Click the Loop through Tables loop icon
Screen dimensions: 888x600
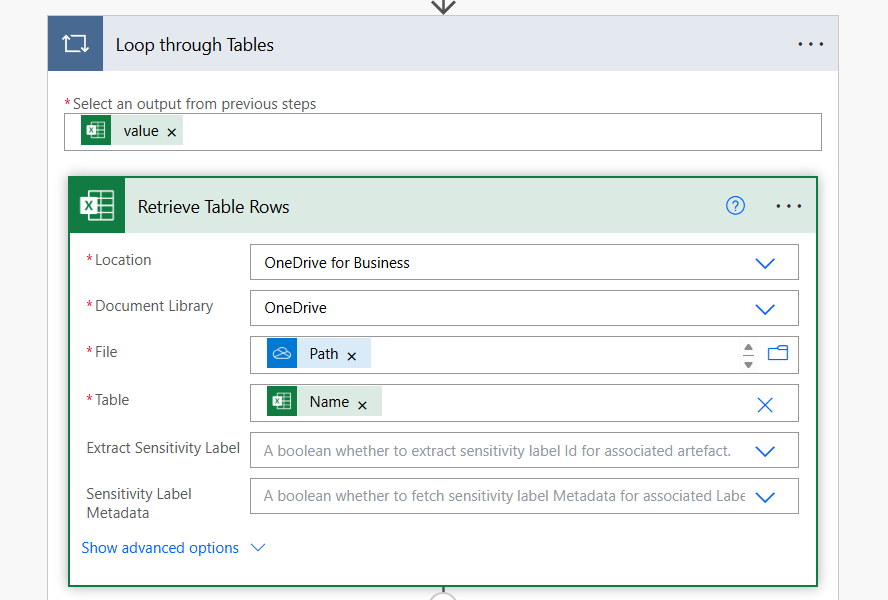click(x=75, y=44)
